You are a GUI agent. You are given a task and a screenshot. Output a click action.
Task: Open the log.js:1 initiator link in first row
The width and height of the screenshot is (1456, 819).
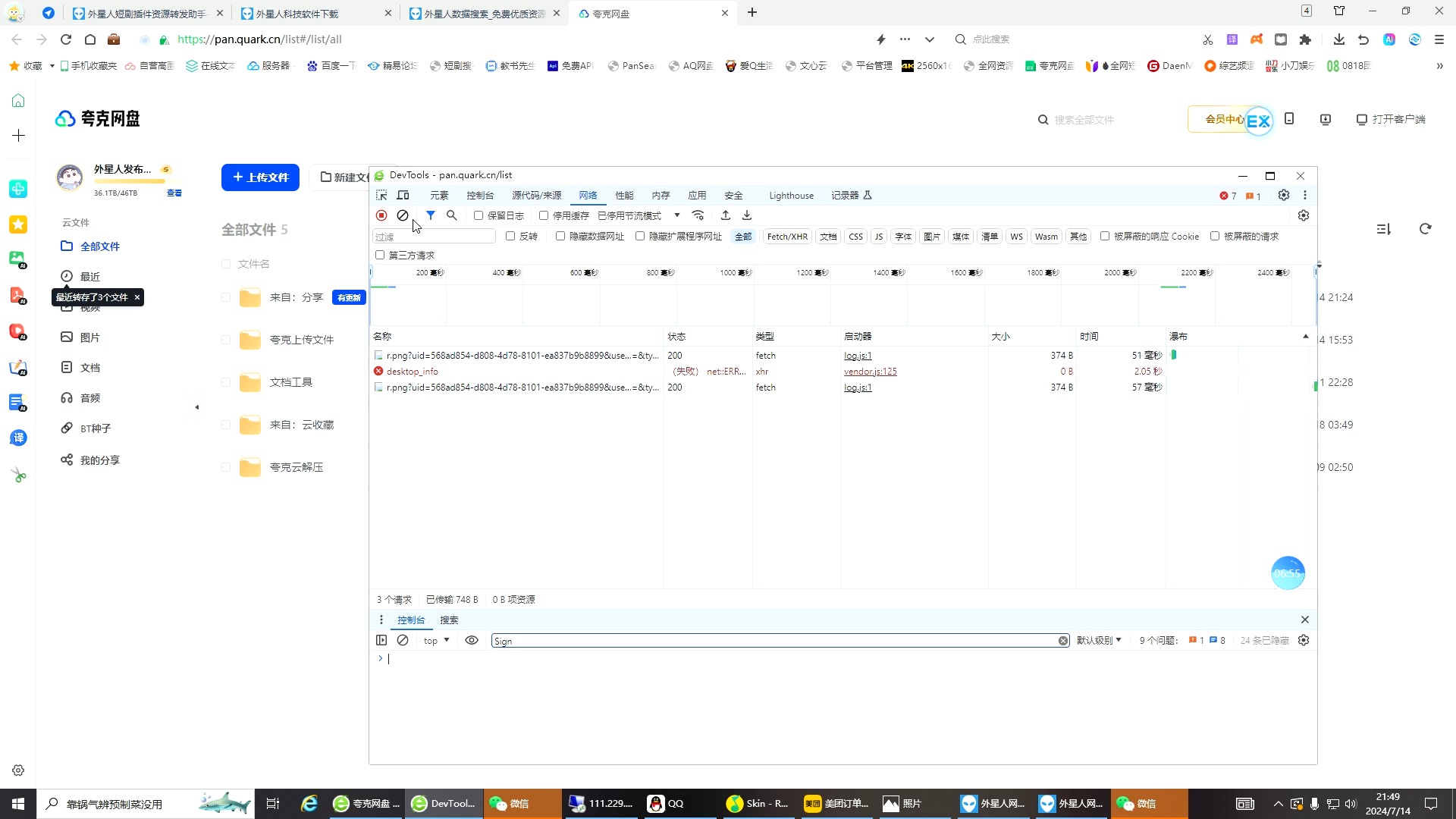coord(858,356)
